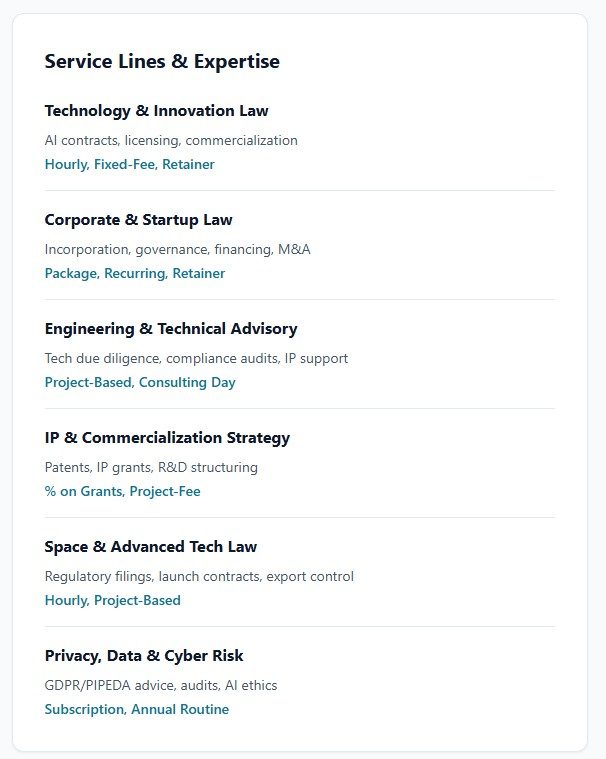
Task: Click the Service Lines & Expertise heading
Action: [x=162, y=62]
